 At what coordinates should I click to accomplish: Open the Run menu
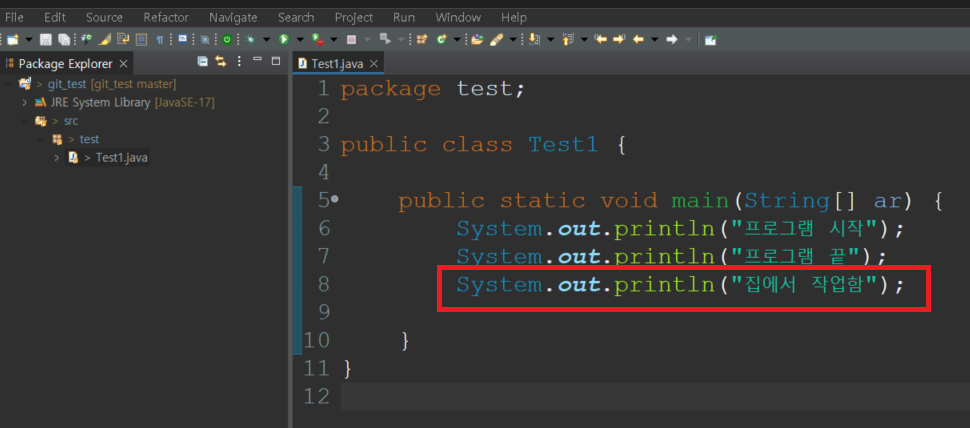click(x=404, y=17)
